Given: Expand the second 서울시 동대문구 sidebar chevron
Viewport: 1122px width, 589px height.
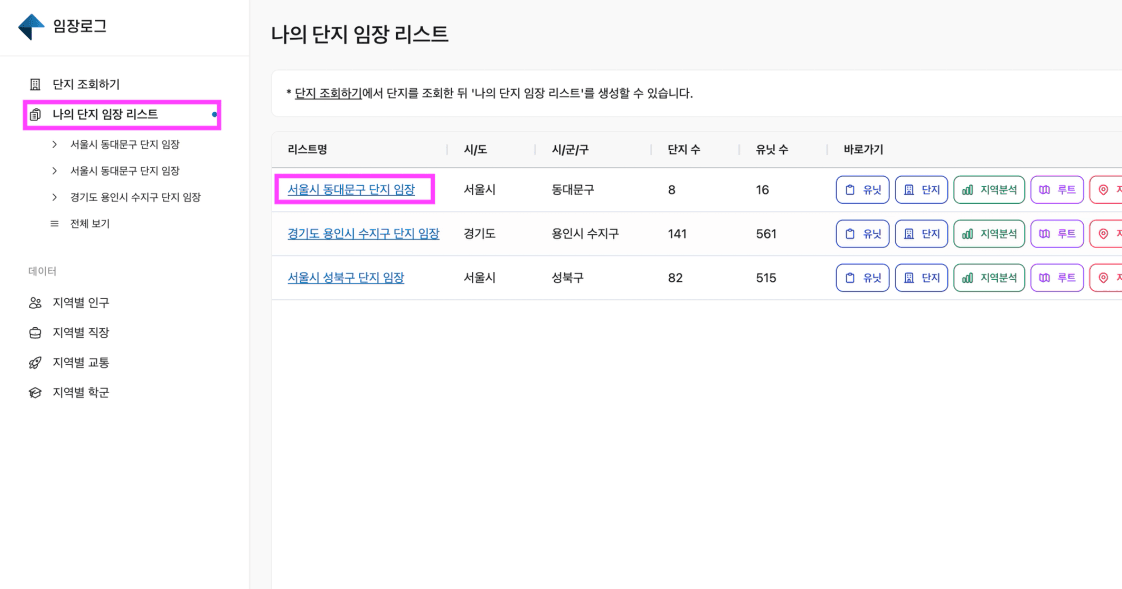Looking at the screenshot, I should coord(55,171).
